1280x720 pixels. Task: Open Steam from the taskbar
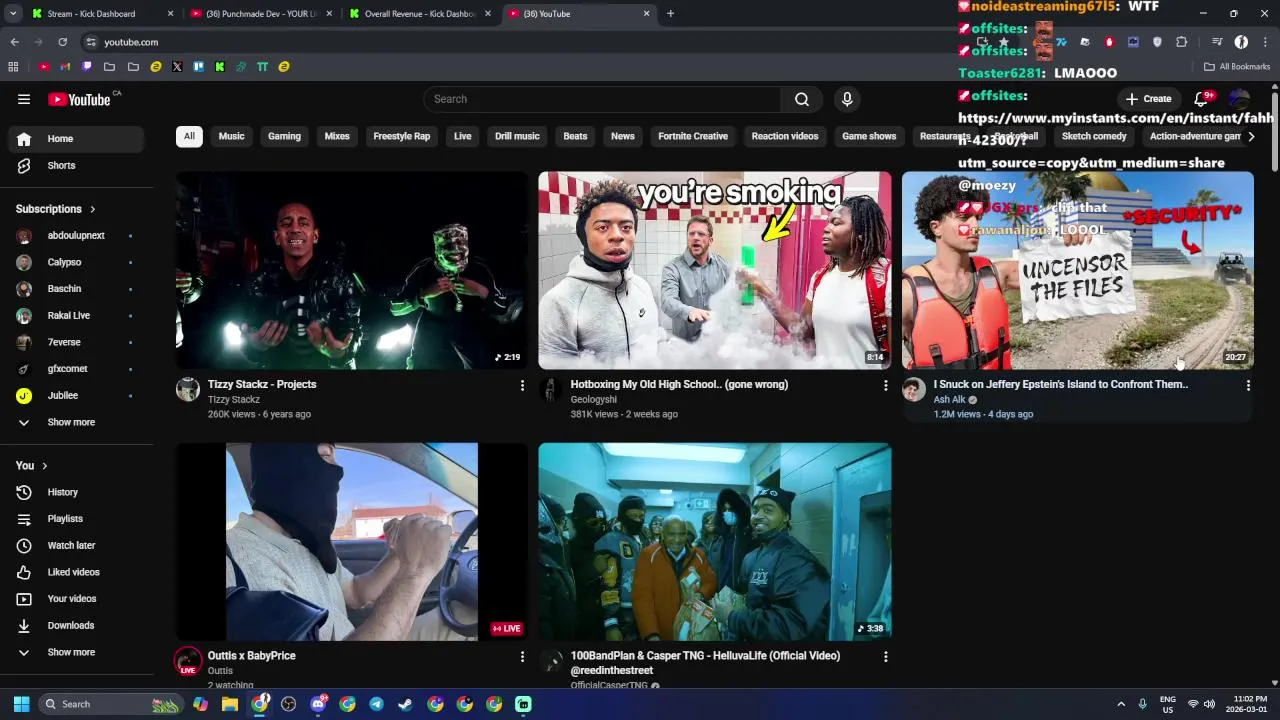pos(405,704)
